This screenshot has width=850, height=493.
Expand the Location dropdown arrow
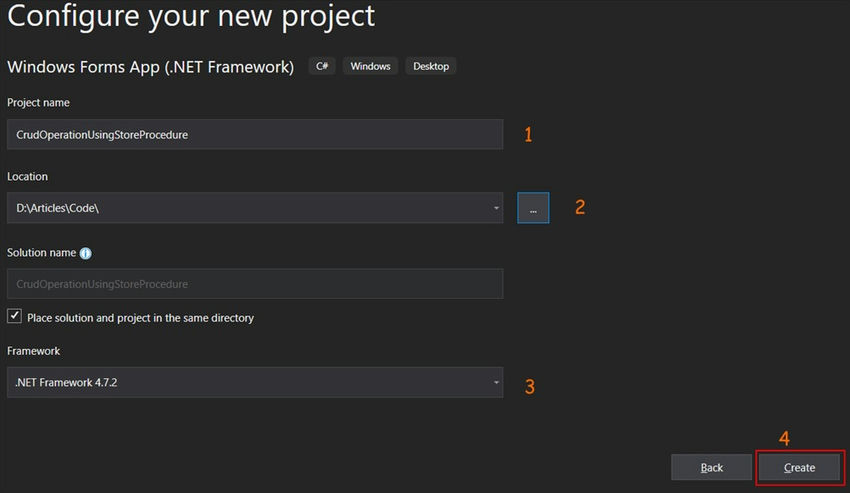[497, 208]
